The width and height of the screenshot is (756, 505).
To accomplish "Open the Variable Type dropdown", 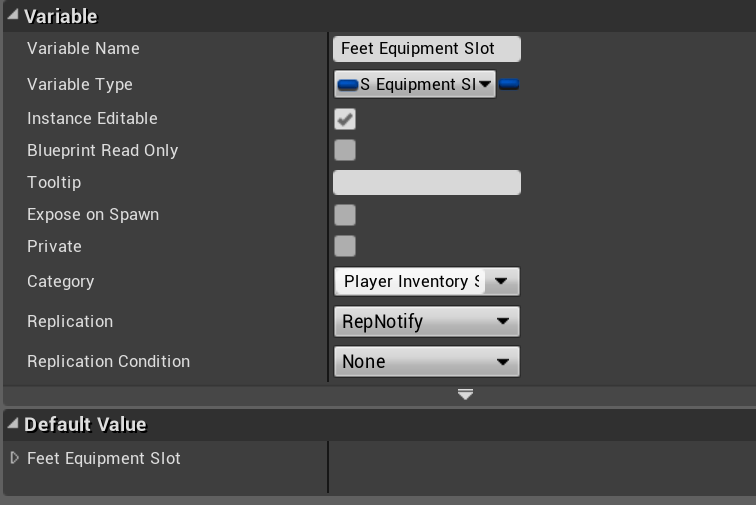I will click(x=415, y=85).
